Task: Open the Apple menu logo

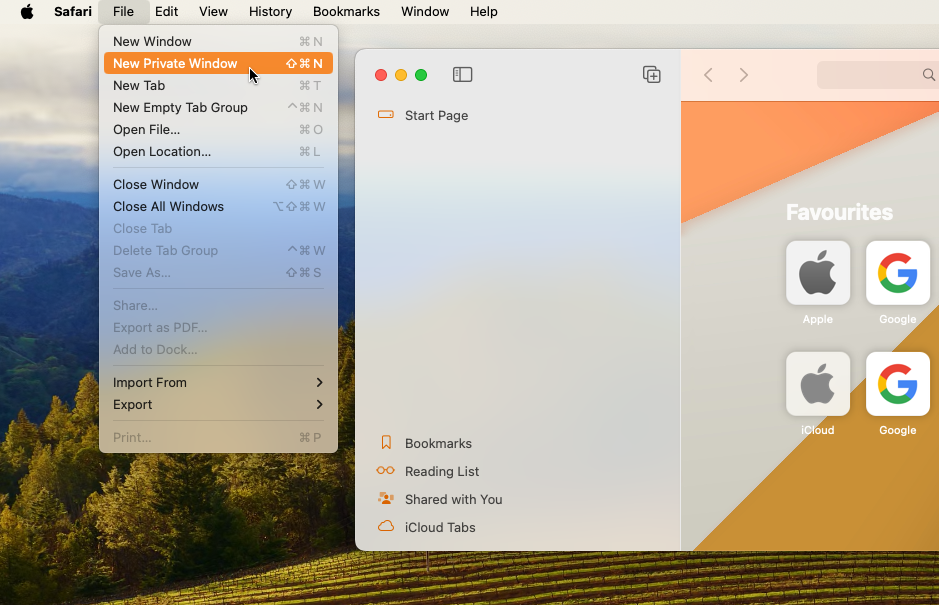Action: (26, 11)
